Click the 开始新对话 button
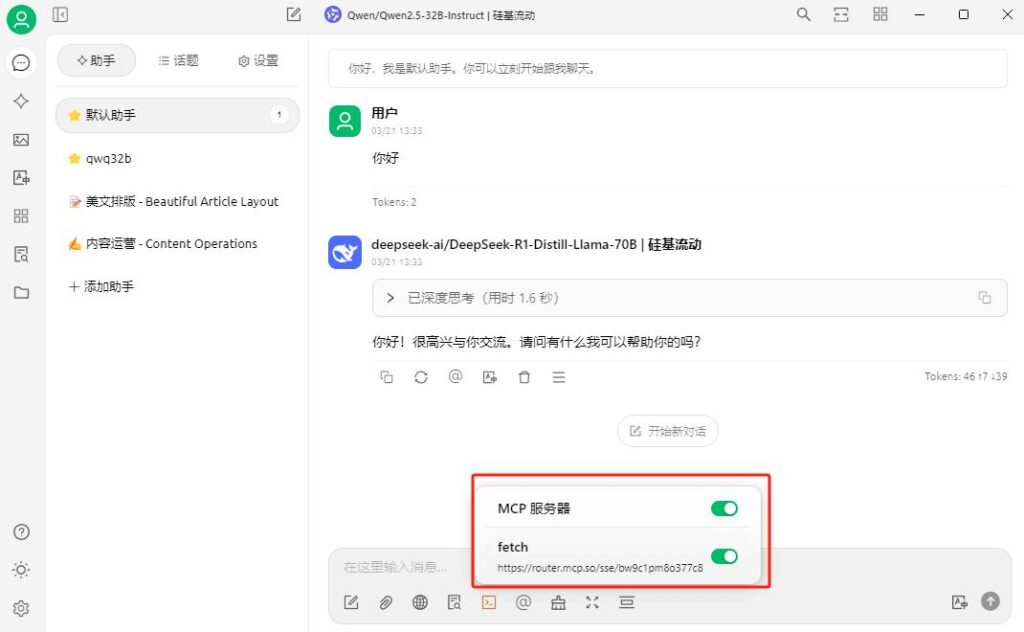1024x632 pixels. (667, 431)
